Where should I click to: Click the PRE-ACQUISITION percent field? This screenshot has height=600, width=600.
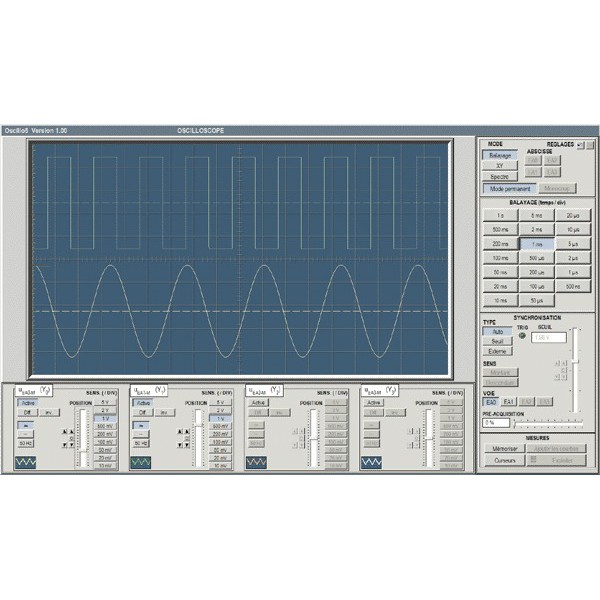point(496,423)
